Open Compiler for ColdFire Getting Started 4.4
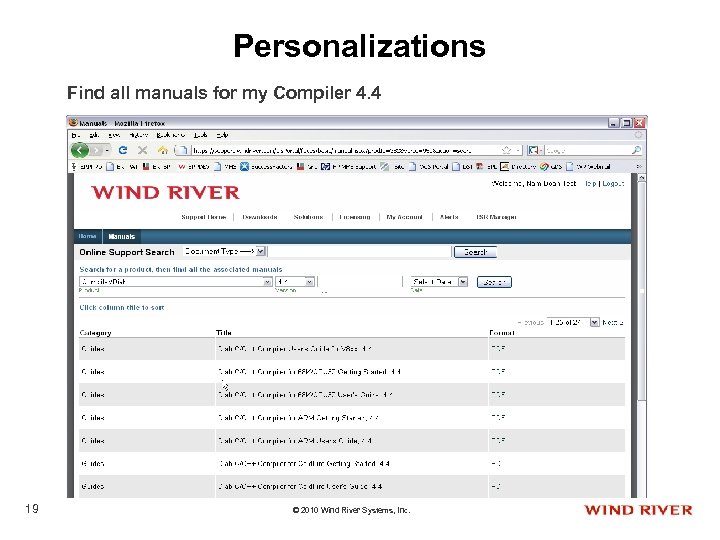Screen dimensions: 720x540 click(x=304, y=463)
